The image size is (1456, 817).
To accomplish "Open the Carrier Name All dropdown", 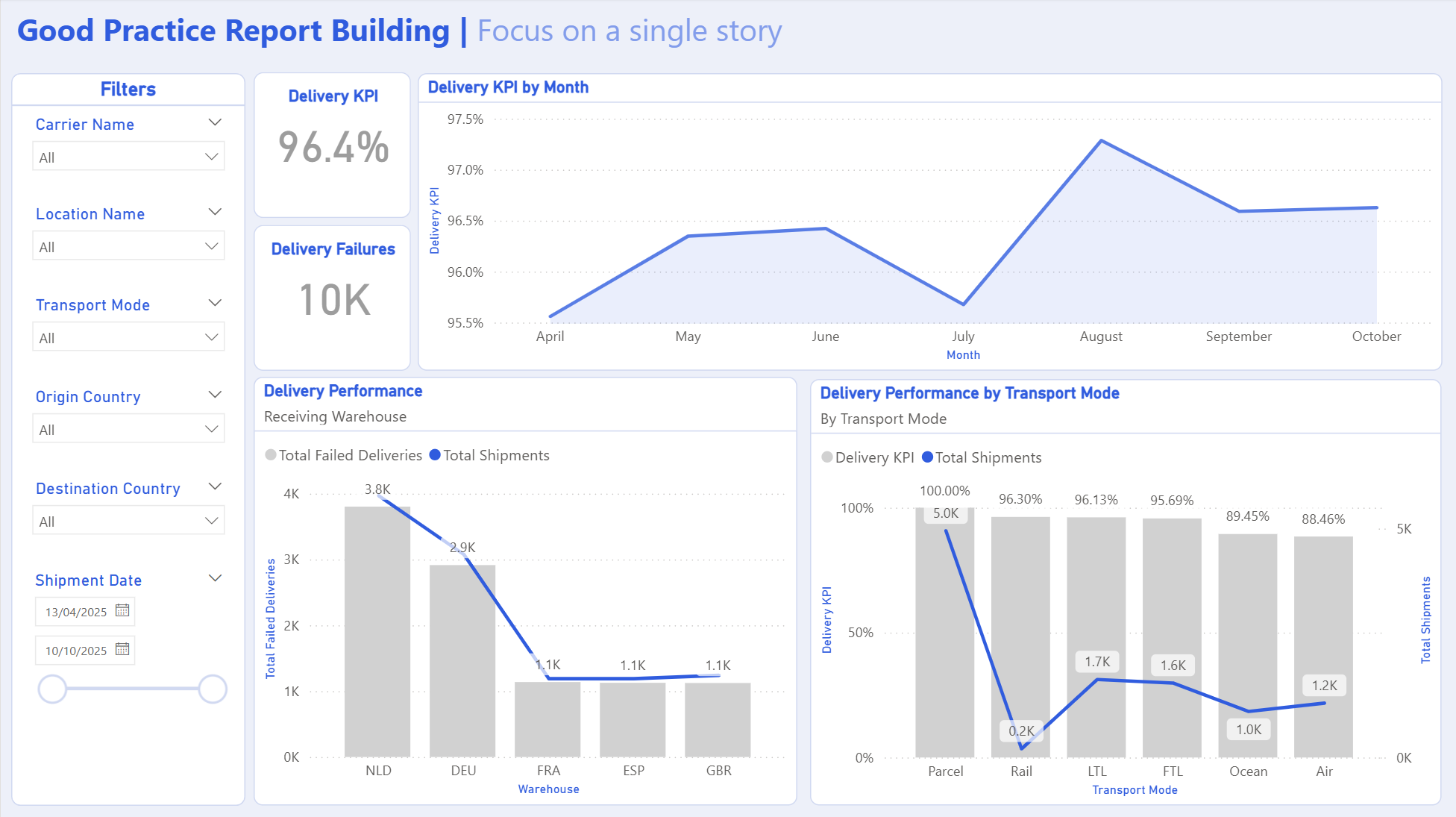I will point(128,157).
